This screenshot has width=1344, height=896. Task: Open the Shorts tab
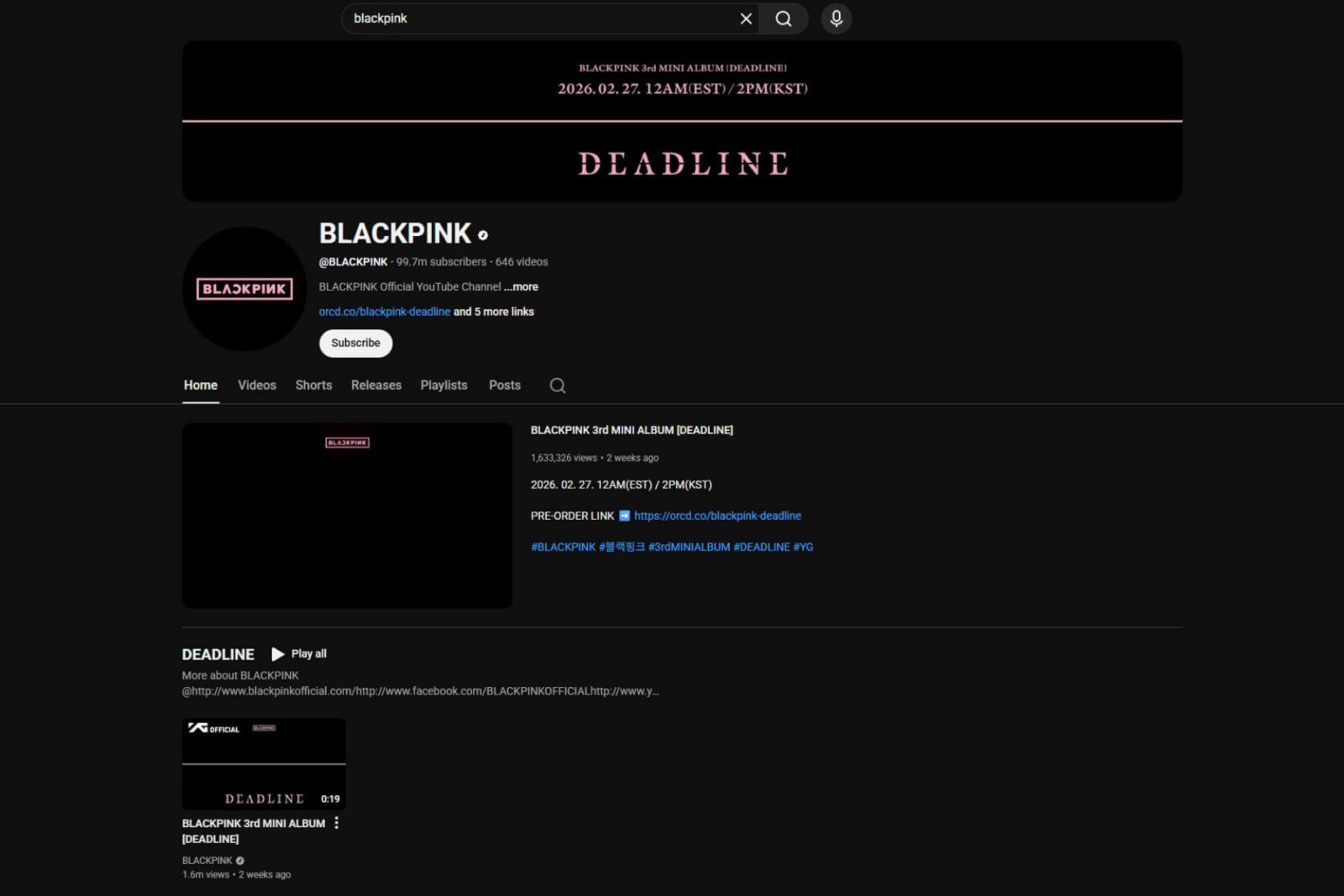(313, 385)
